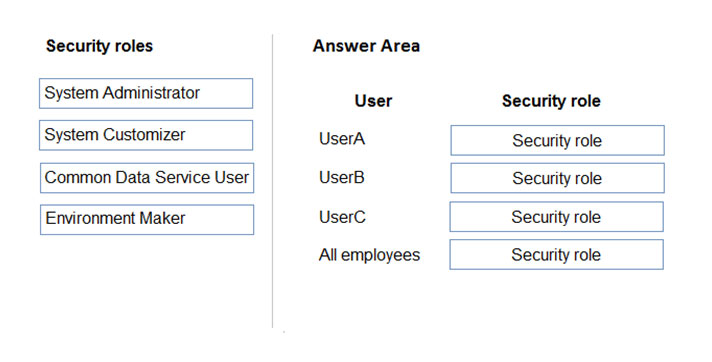Click the tiny dot beneath the divider
Viewport: 712px width, 362px height.
(284, 332)
